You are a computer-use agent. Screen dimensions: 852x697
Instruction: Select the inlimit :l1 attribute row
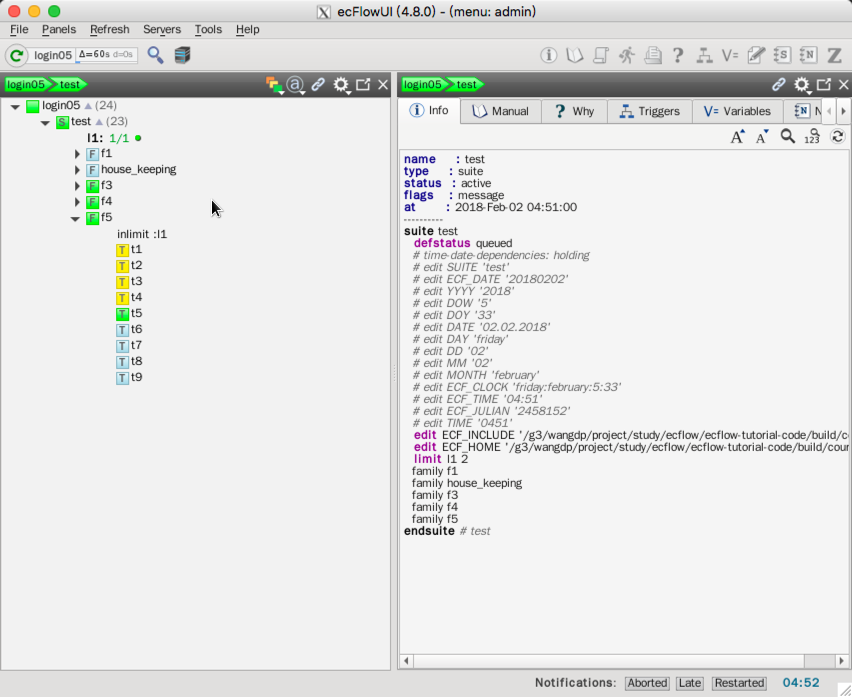tap(142, 234)
